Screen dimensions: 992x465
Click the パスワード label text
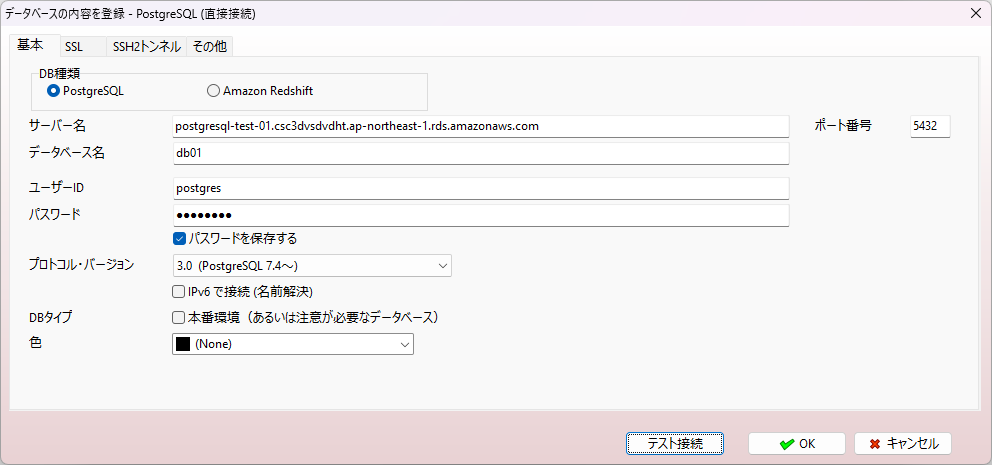pyautogui.click(x=55, y=214)
